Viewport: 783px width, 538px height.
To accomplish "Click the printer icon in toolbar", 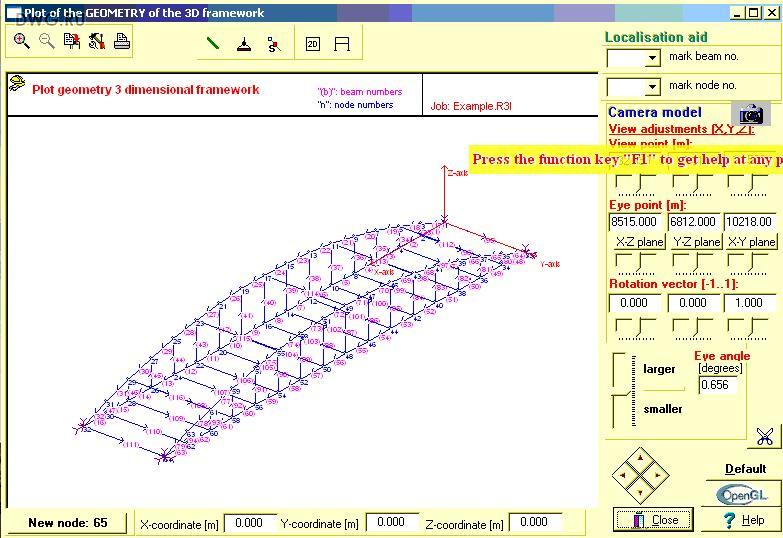I will click(x=121, y=41).
